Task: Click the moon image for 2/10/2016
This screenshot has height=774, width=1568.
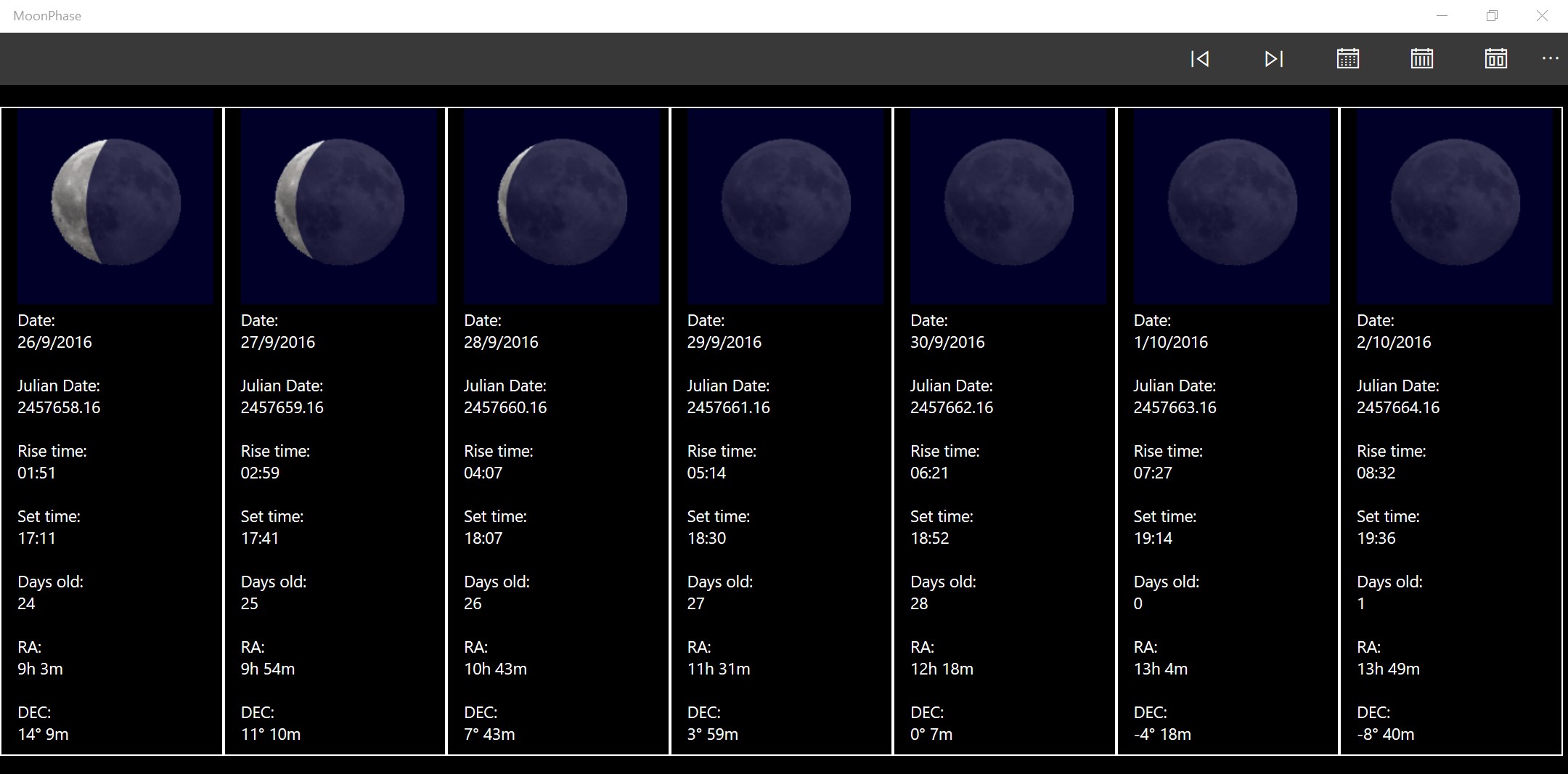Action: pyautogui.click(x=1454, y=204)
